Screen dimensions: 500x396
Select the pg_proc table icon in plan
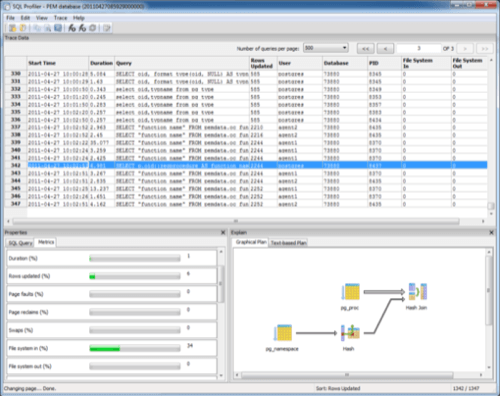coord(351,292)
